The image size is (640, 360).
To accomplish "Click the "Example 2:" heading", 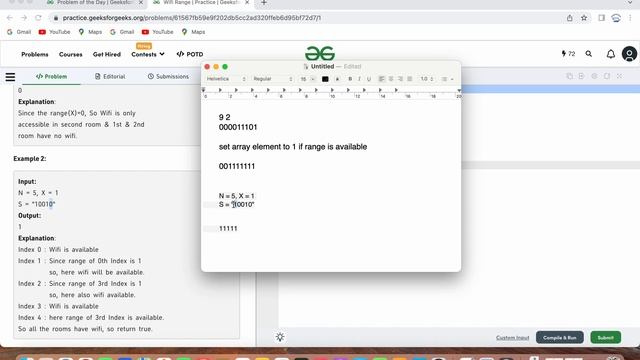I will (x=30, y=158).
